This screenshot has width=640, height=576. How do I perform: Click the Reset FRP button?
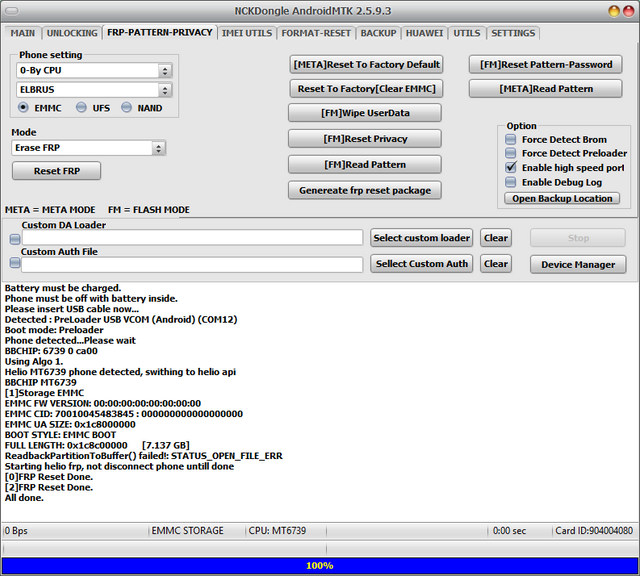[56, 171]
